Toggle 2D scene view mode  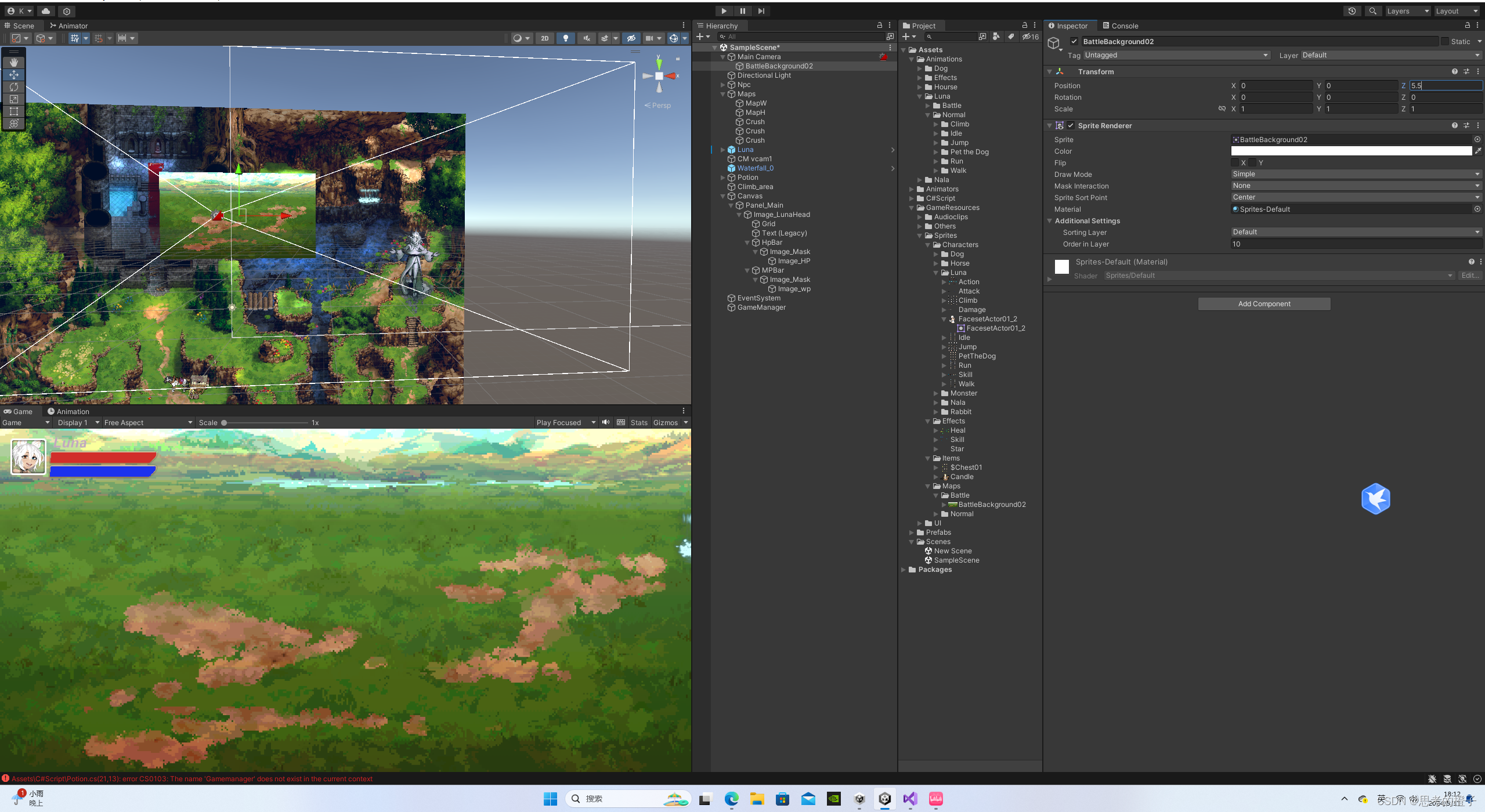click(544, 38)
